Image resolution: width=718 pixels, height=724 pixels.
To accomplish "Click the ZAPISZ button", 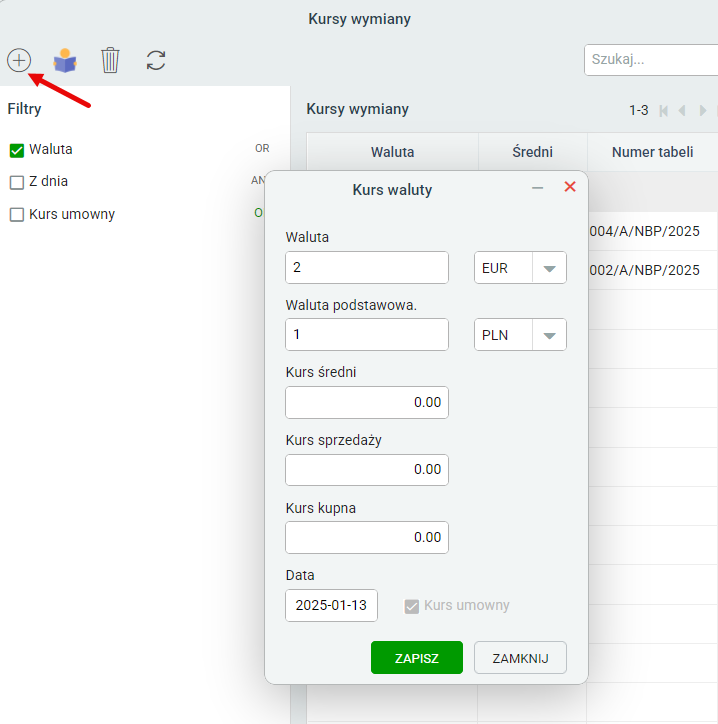I will click(x=417, y=658).
